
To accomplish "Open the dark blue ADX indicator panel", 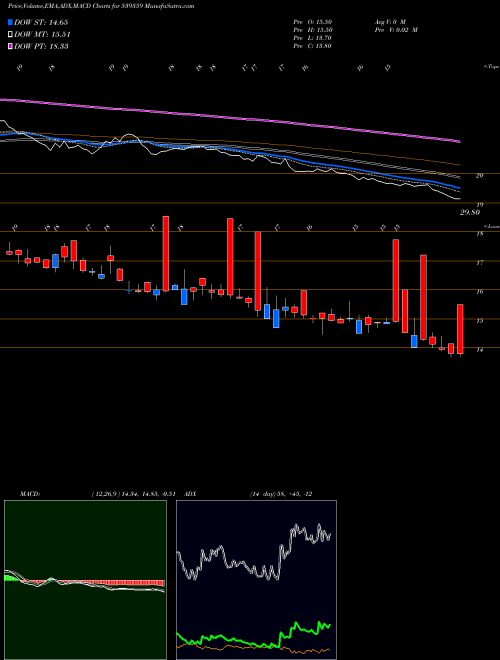I will 256,580.
